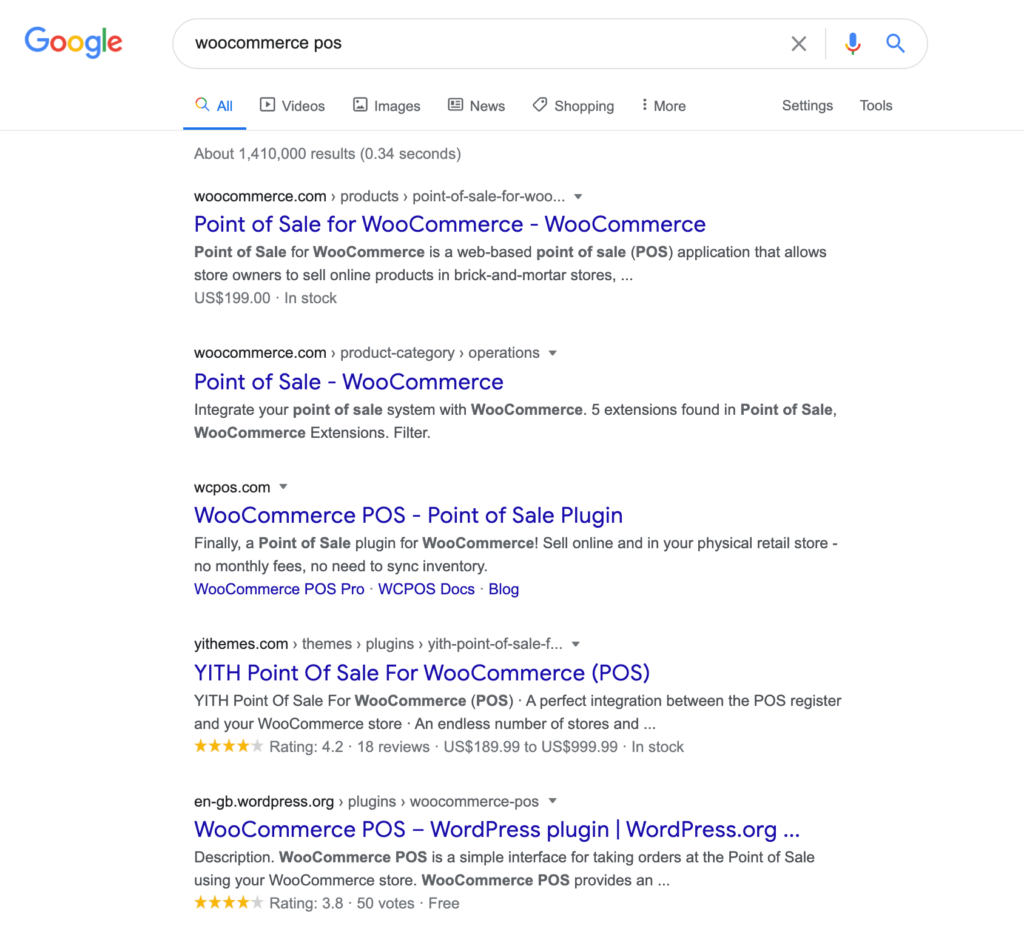Click the 'WCPOS Docs' sitelink
This screenshot has width=1024, height=940.
coord(426,589)
